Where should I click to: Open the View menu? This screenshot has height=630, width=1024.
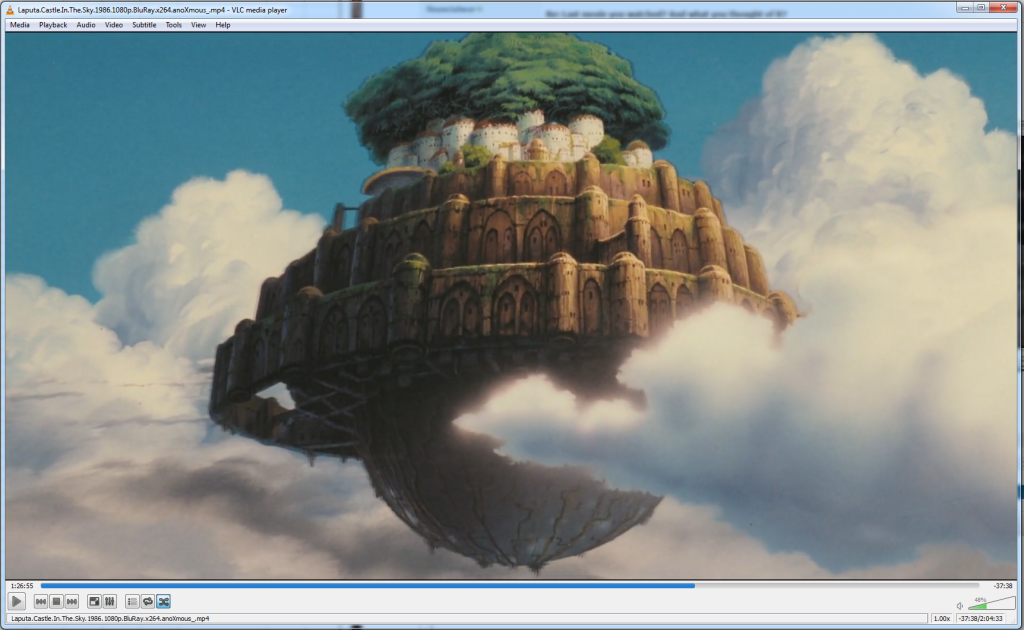click(x=199, y=25)
